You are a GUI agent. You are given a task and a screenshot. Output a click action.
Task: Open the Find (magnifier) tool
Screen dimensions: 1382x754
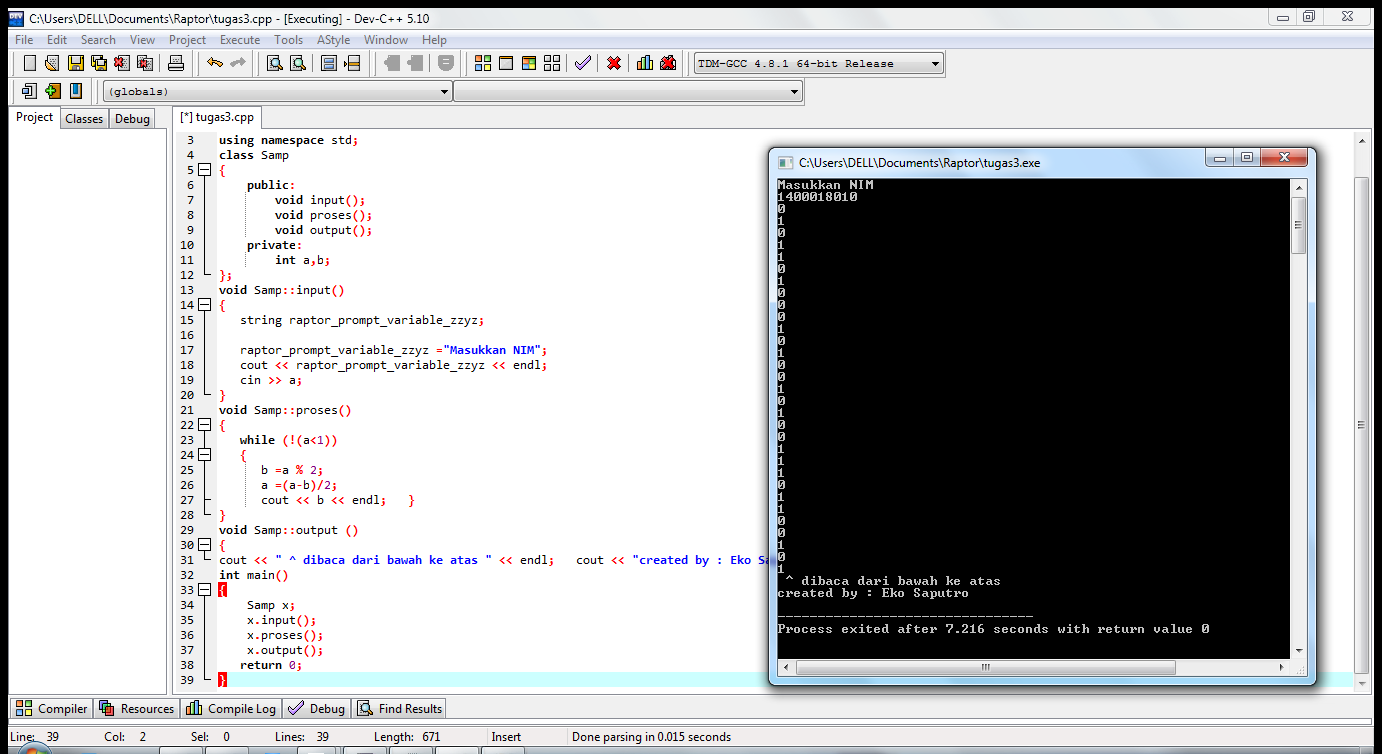tap(274, 63)
